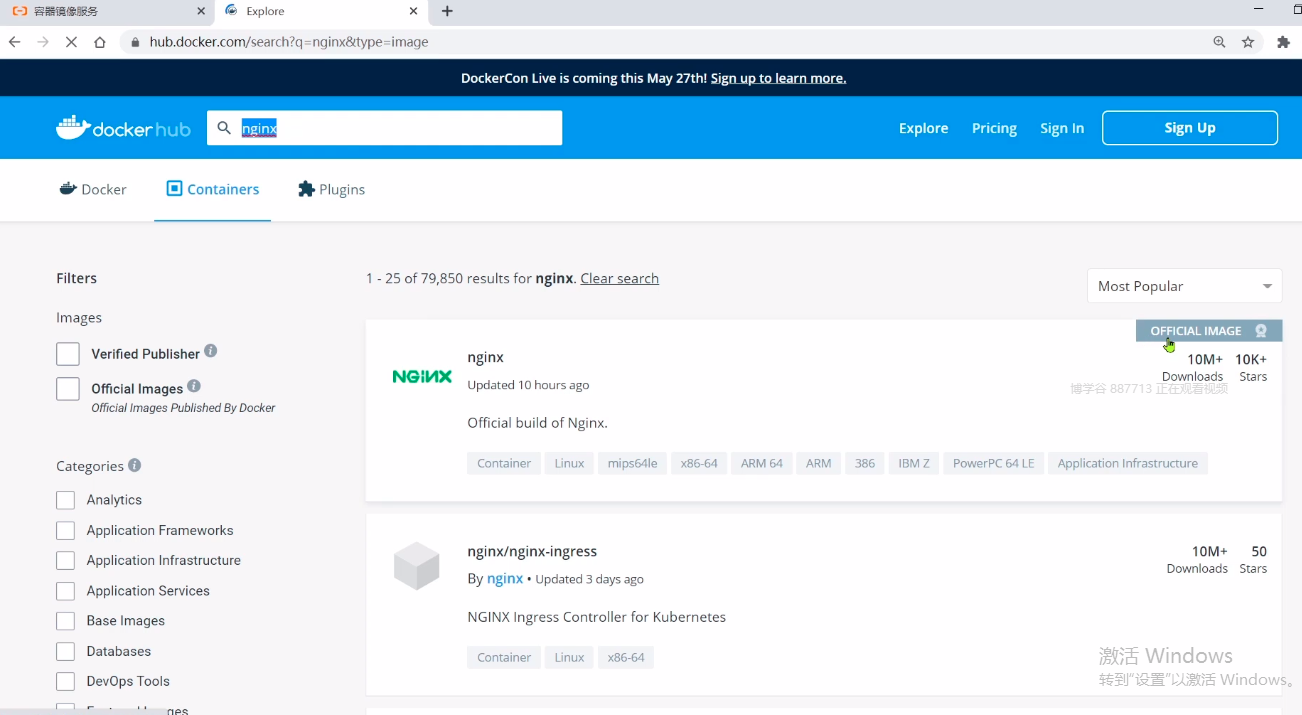
Task: Click the '10K+ Stars' count on nginx
Action: (x=1252, y=367)
